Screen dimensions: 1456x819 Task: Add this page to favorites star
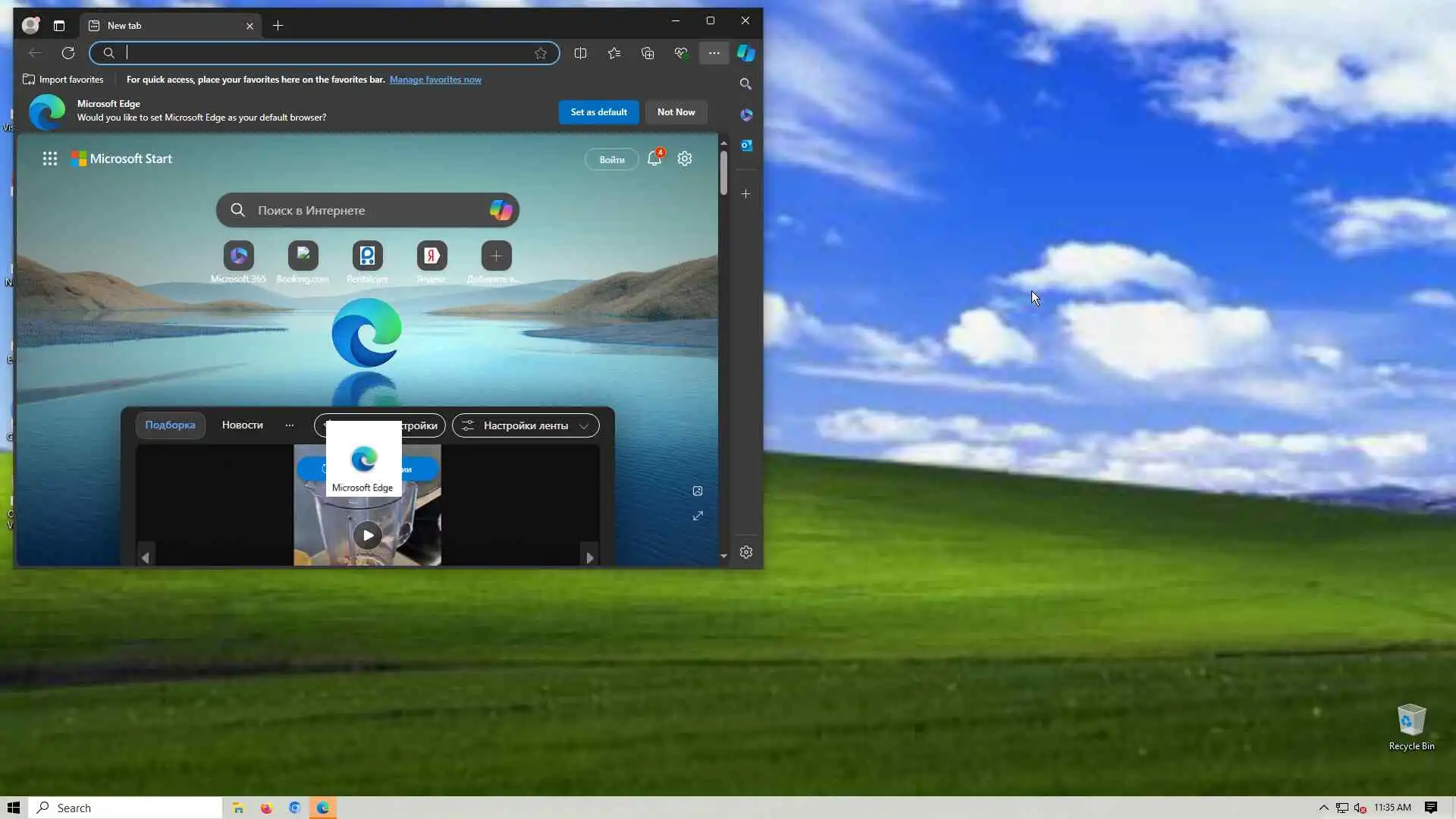click(x=541, y=53)
